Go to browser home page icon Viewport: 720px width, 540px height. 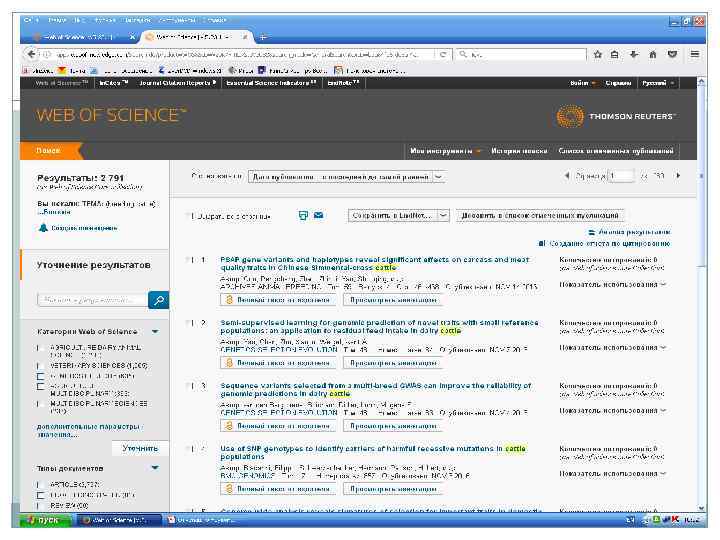coord(652,54)
